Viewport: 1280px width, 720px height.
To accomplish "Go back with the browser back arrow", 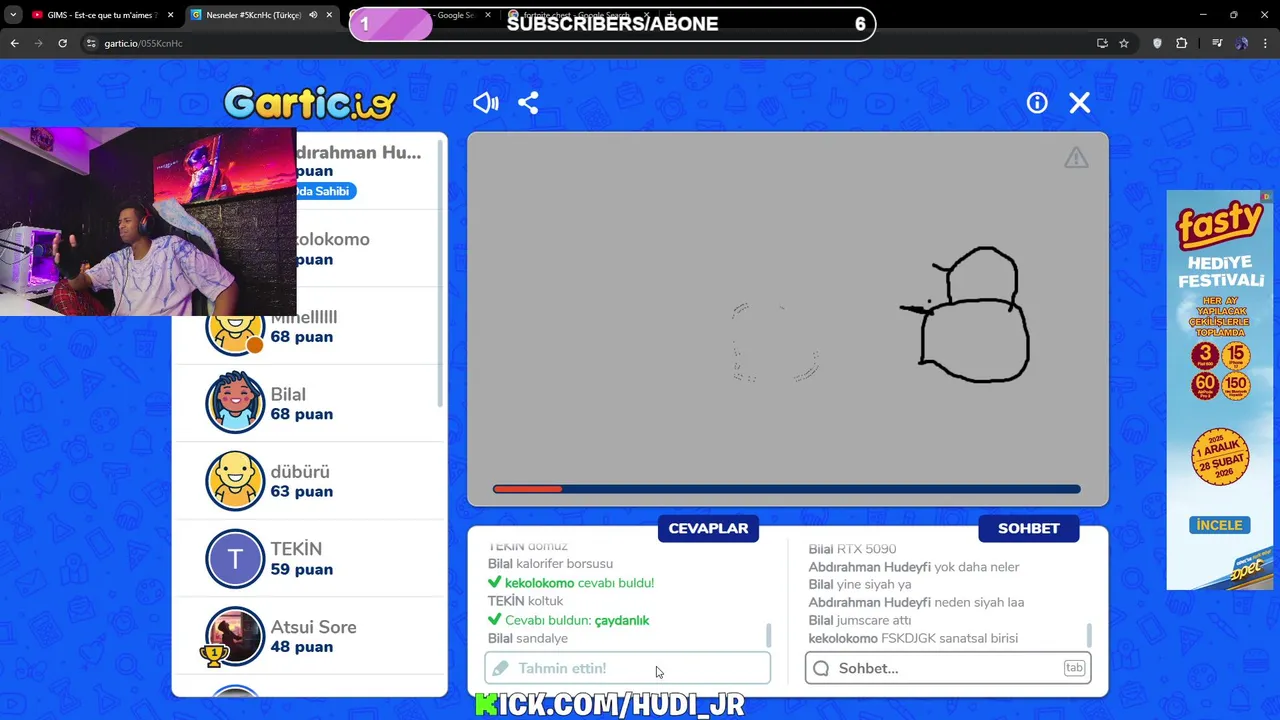I will (x=14, y=43).
